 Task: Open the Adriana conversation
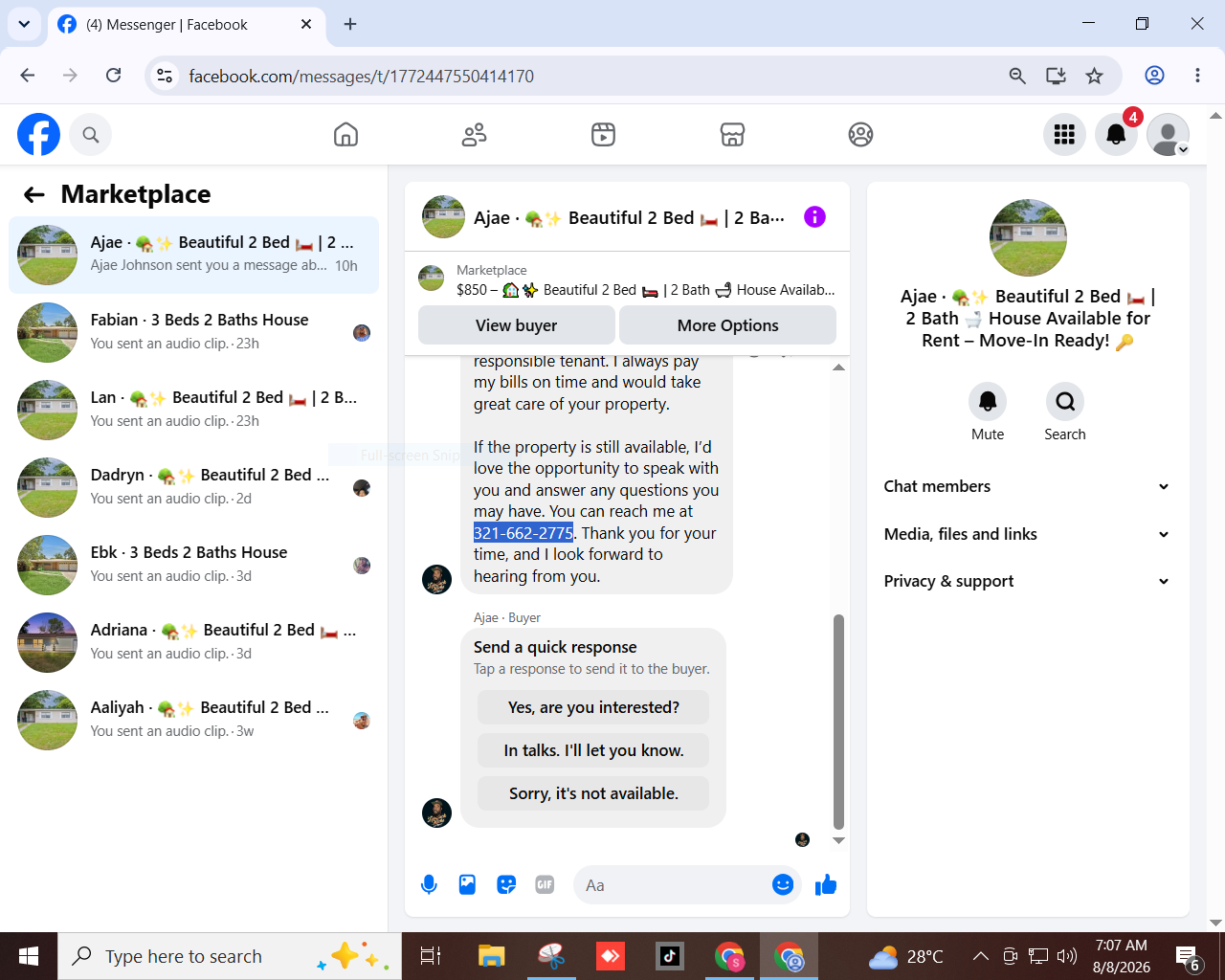[194, 642]
